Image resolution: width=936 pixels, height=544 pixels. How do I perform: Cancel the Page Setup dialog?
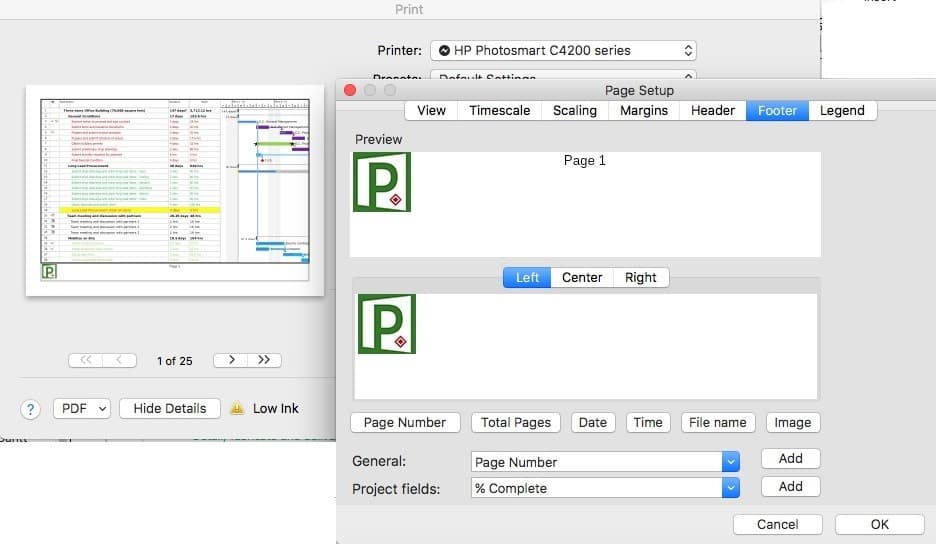tap(778, 524)
